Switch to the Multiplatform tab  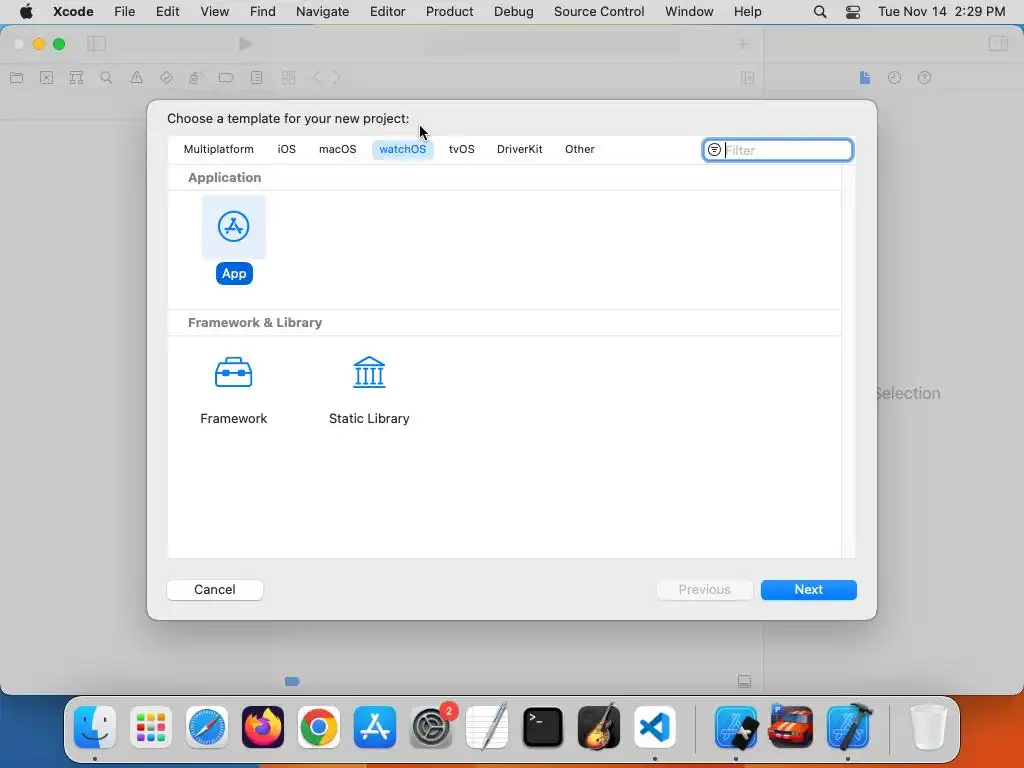pyautogui.click(x=218, y=149)
